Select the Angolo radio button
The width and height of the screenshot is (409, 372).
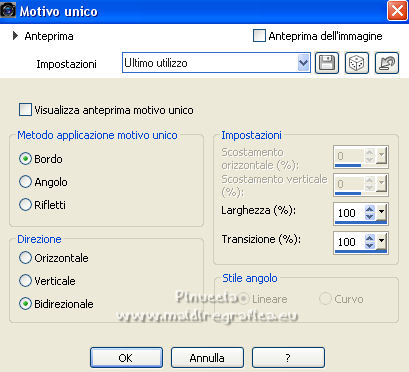pos(25,182)
